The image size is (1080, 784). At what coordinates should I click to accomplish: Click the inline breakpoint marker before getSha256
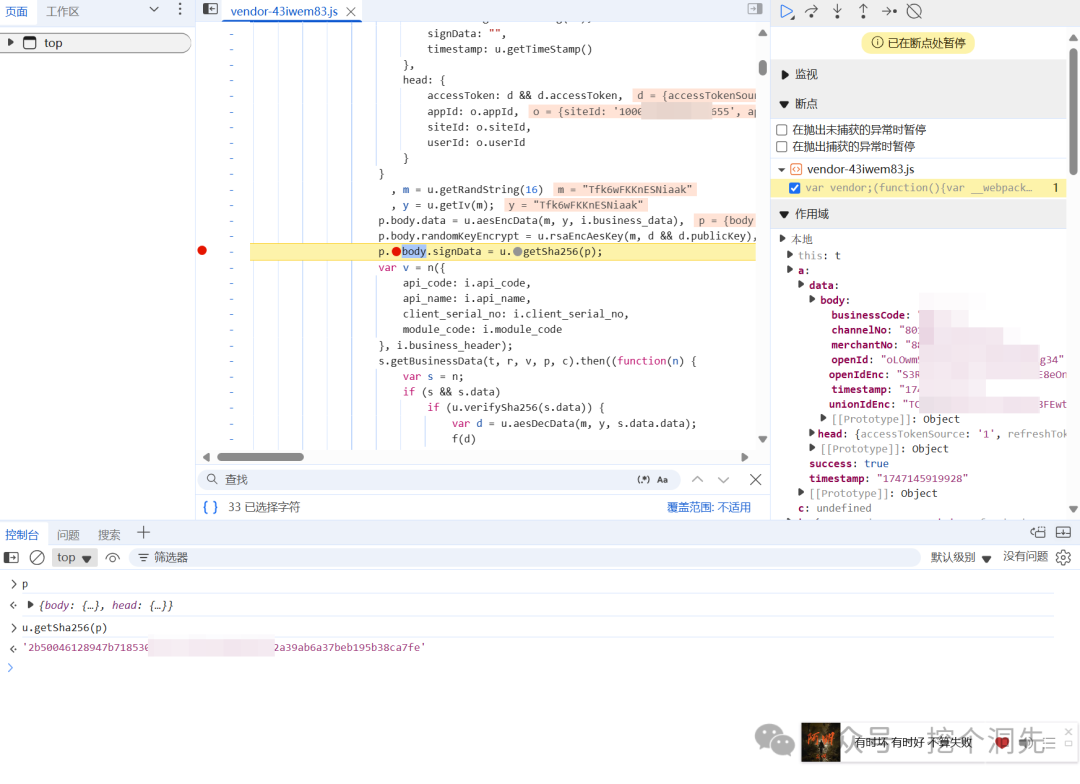coord(517,251)
